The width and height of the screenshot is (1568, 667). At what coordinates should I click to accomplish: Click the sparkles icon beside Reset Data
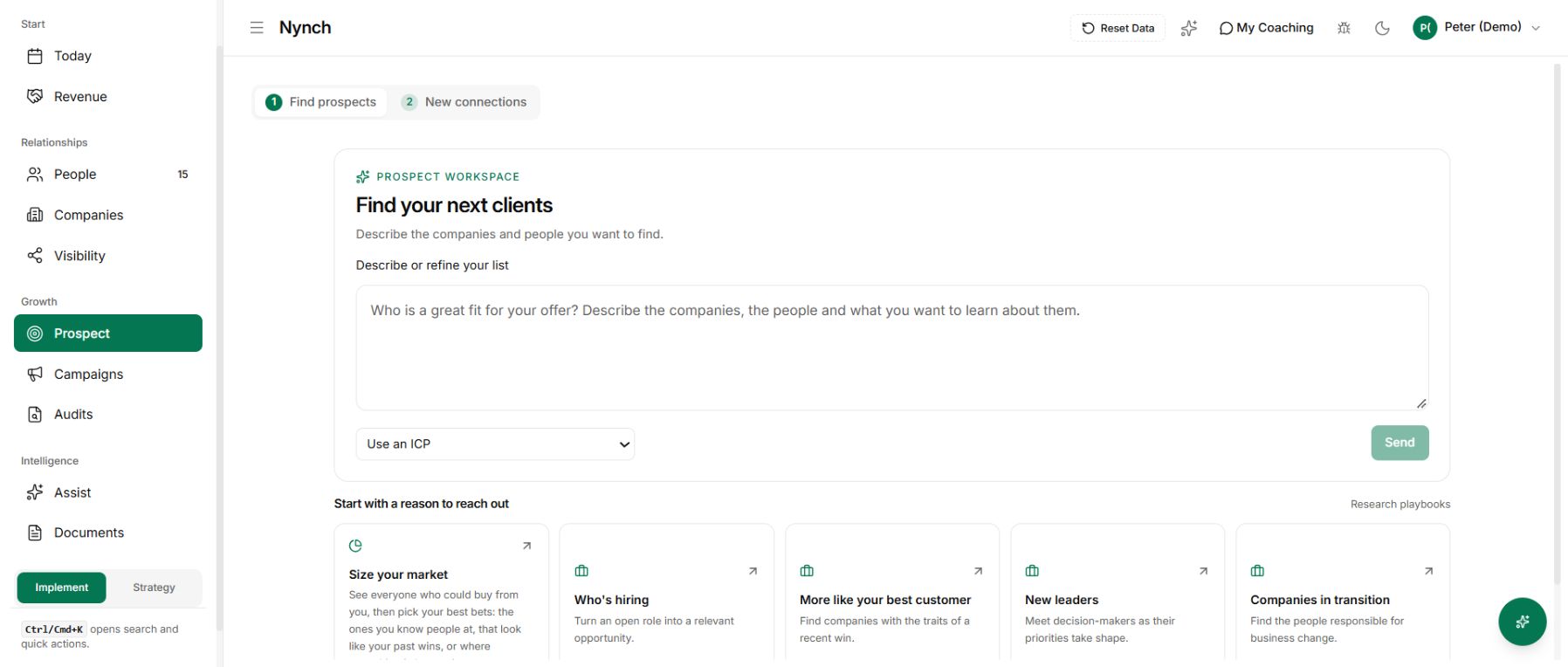[1189, 28]
